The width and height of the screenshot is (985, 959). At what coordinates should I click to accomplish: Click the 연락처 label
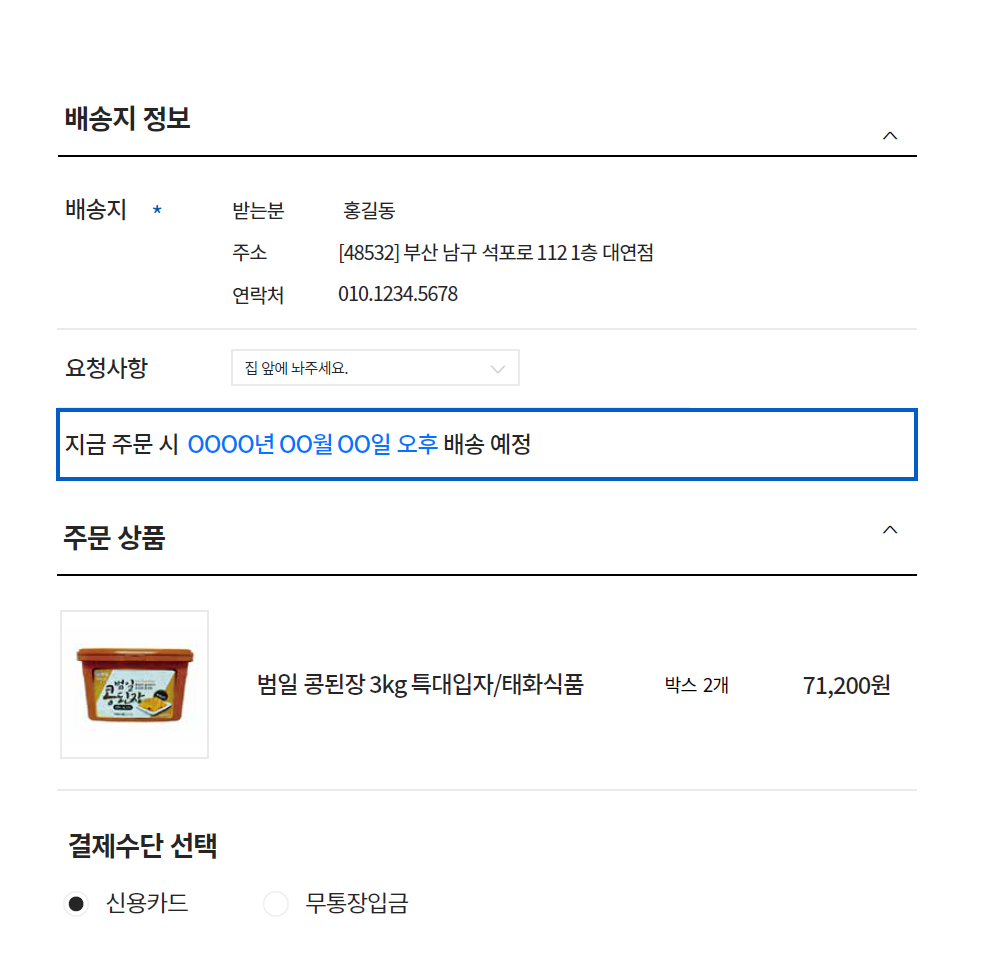click(258, 295)
